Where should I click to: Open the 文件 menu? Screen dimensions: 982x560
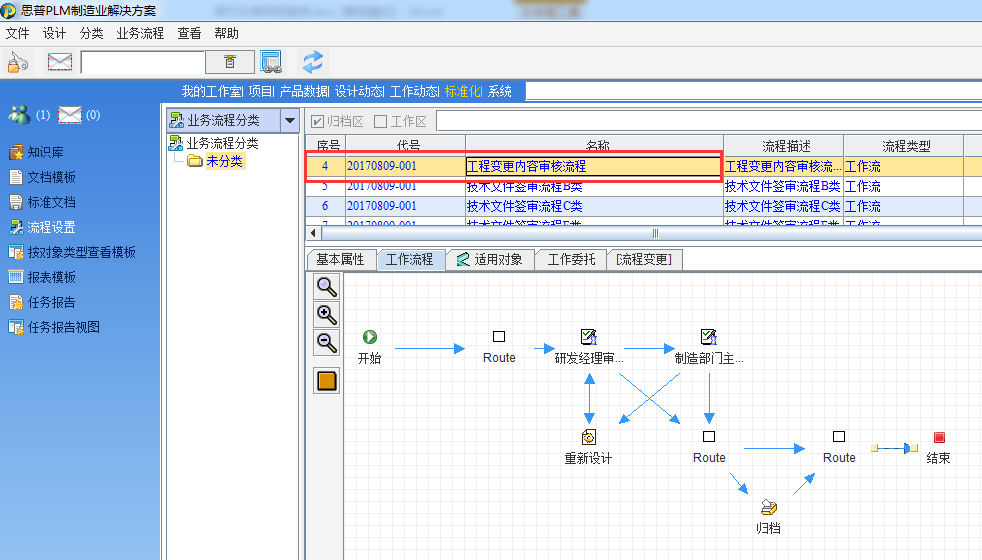tap(18, 33)
